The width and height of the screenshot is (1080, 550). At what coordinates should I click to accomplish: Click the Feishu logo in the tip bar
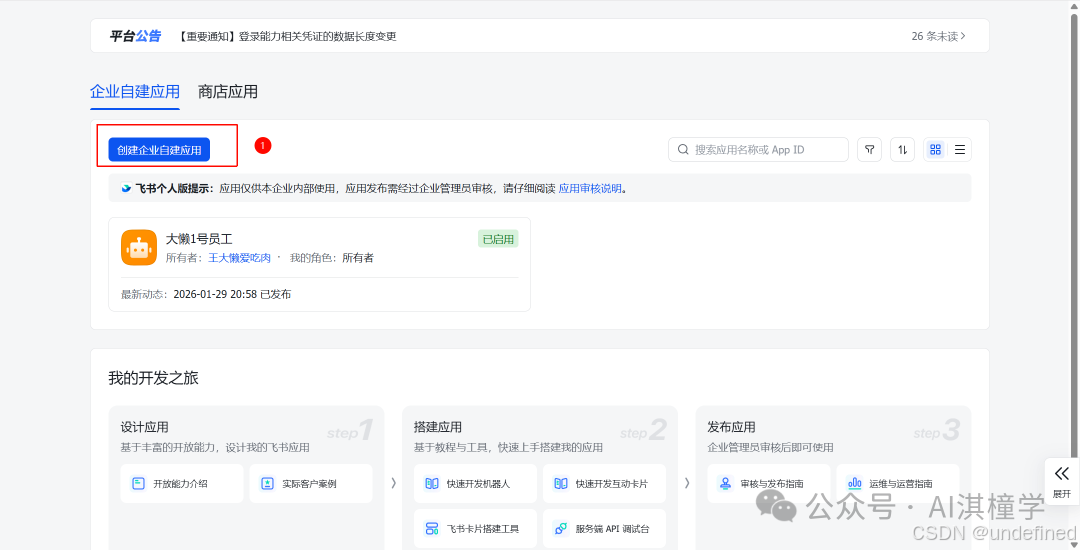coord(126,188)
